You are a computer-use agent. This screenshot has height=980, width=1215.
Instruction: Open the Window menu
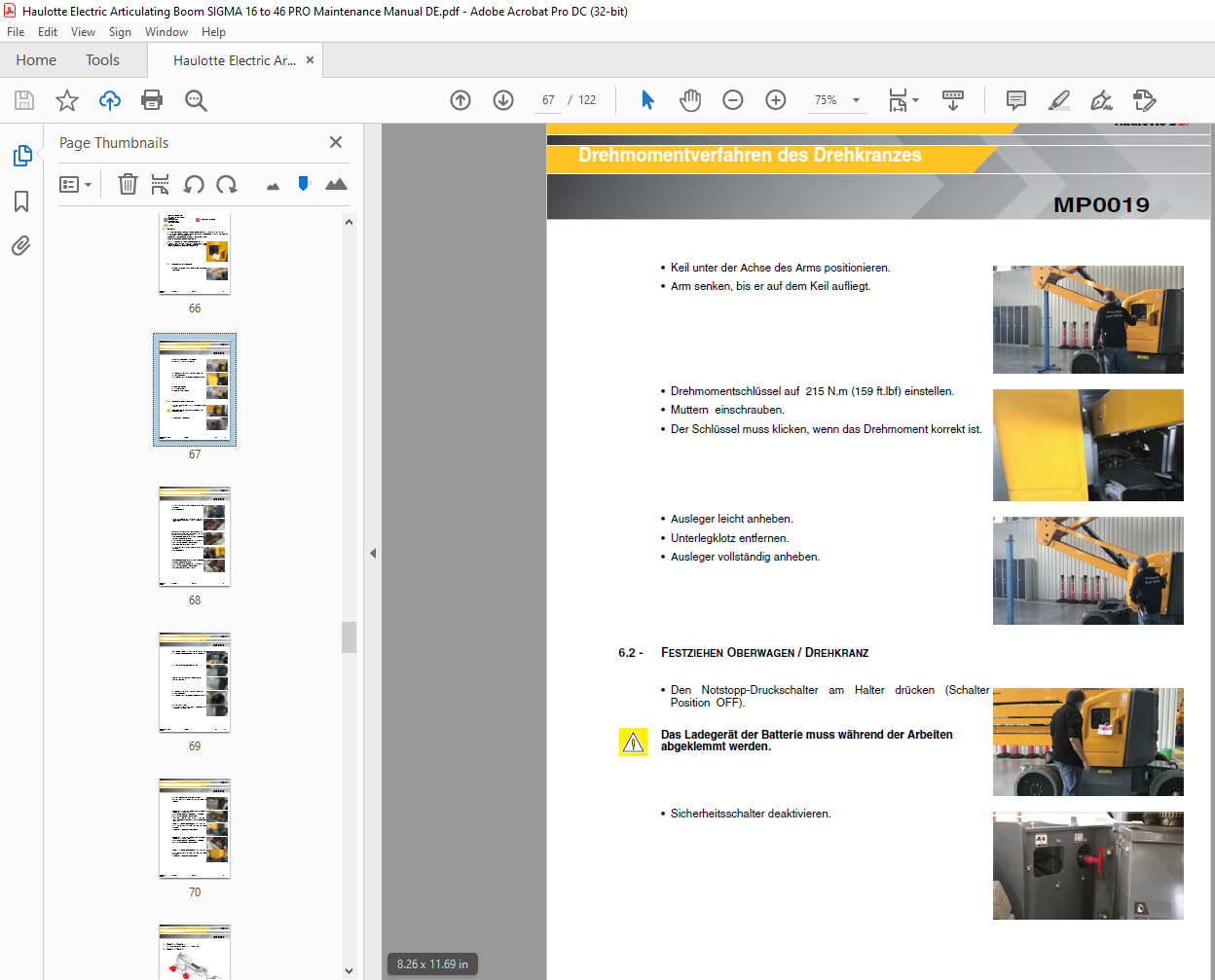coord(166,32)
